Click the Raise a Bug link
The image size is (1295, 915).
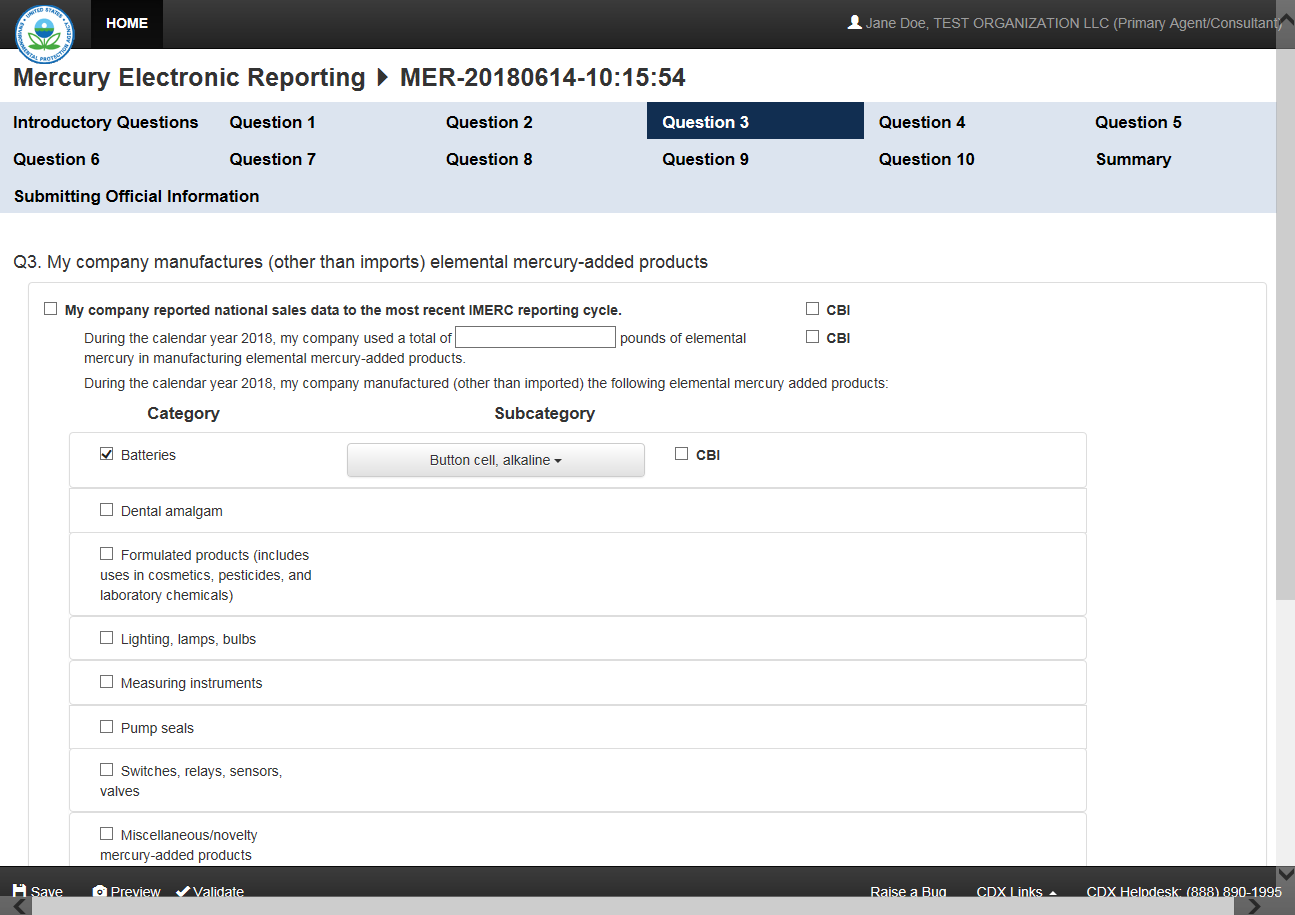click(908, 892)
